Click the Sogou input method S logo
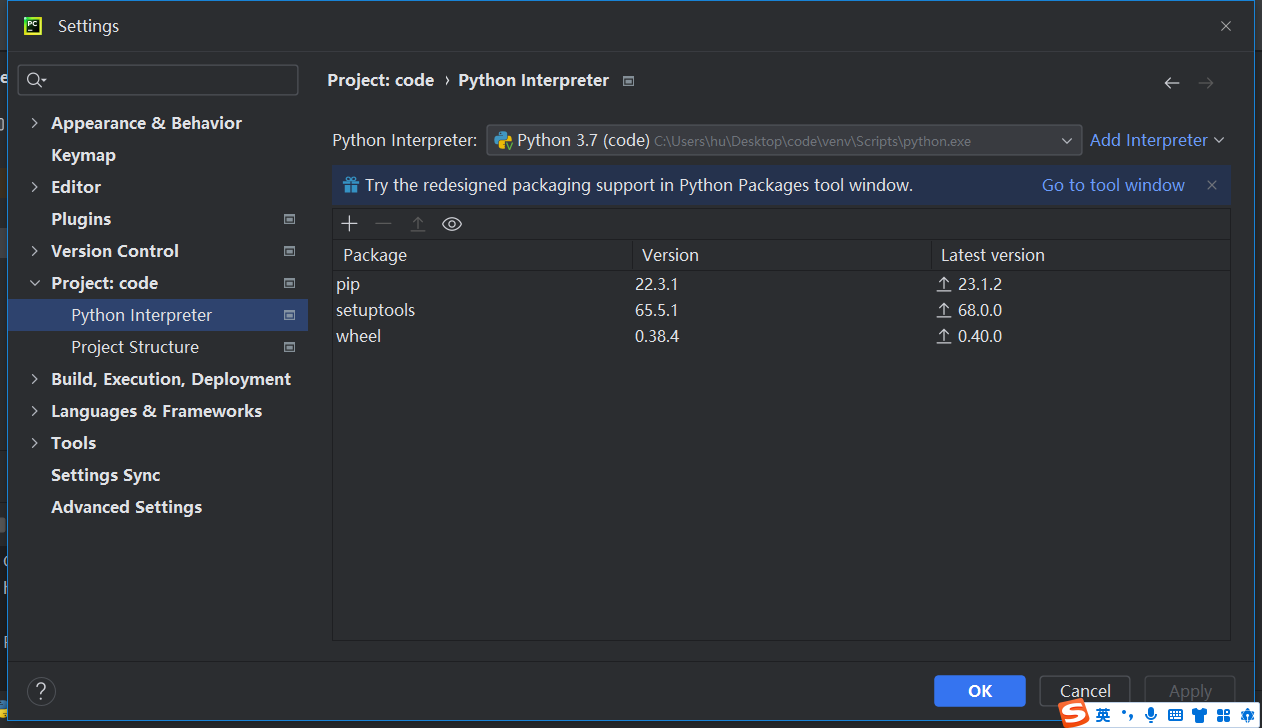The width and height of the screenshot is (1262, 728). click(x=1074, y=714)
